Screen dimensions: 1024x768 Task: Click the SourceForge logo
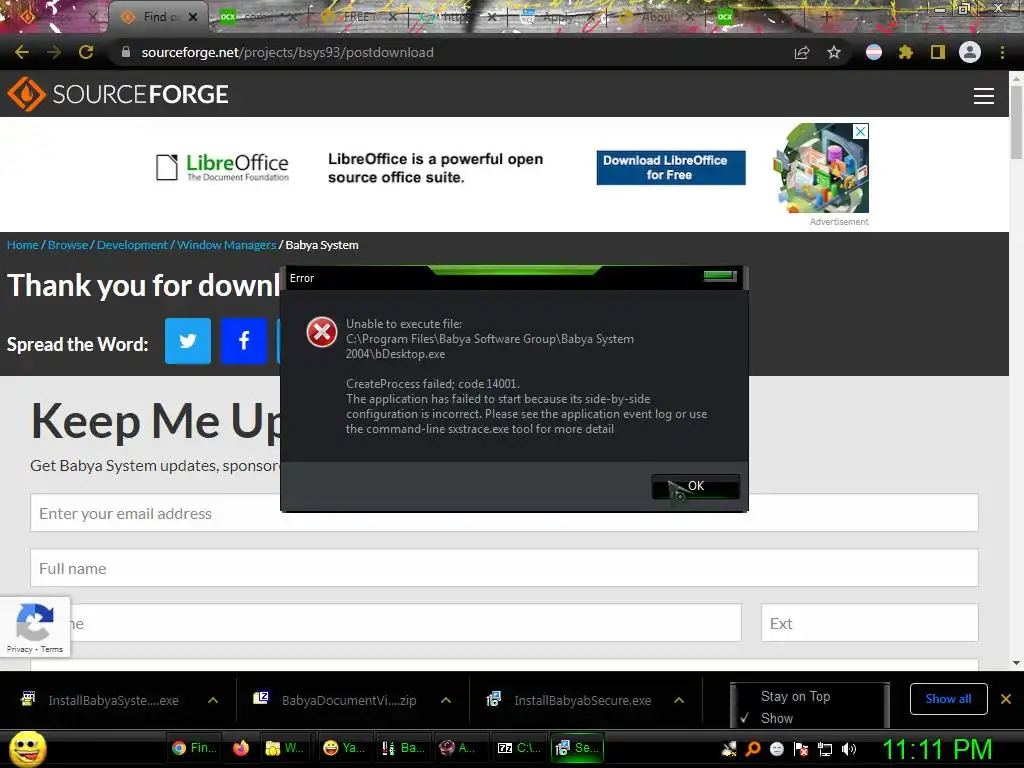pos(118,94)
